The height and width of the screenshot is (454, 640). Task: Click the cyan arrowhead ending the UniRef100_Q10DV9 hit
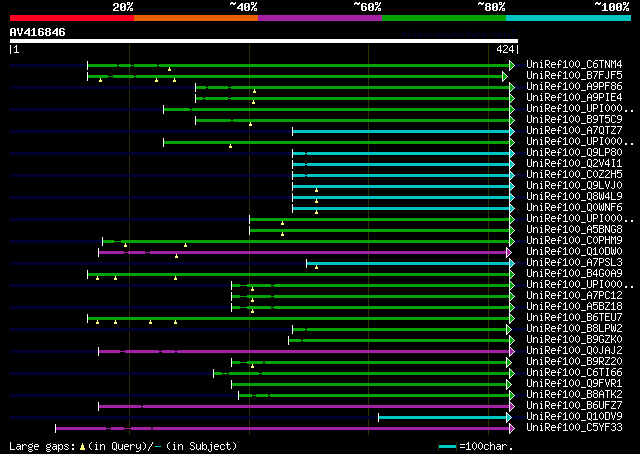(x=509, y=417)
